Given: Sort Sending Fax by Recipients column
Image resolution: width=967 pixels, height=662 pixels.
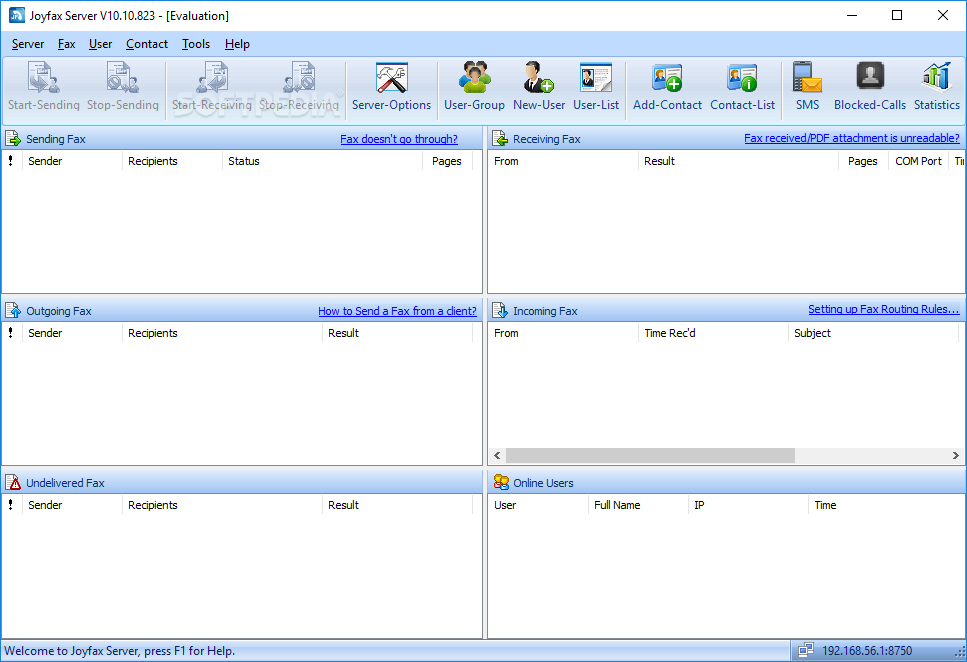Looking at the screenshot, I should pos(173,161).
